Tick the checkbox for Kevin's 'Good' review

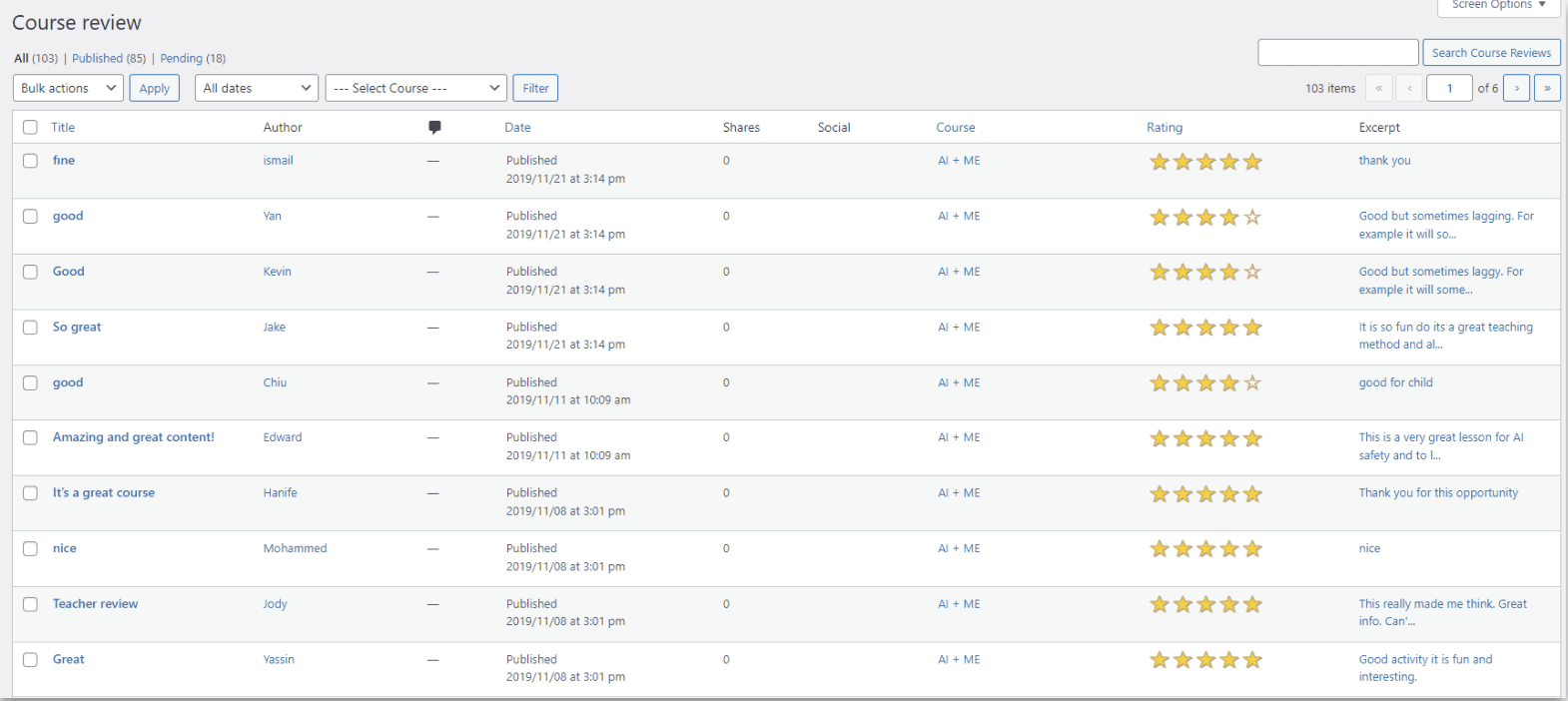tap(30, 272)
